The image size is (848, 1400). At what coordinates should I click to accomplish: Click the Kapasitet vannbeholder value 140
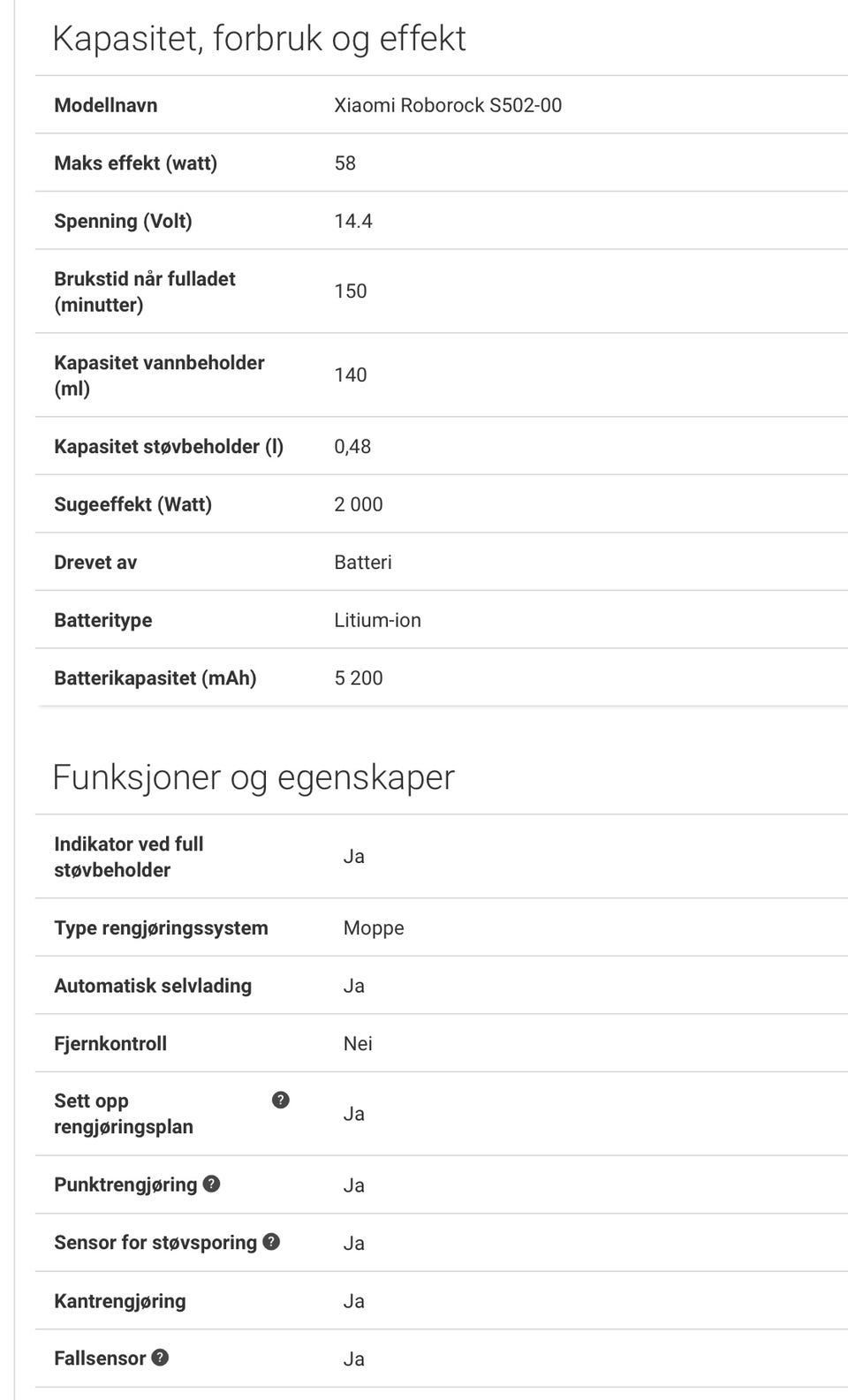coord(351,375)
